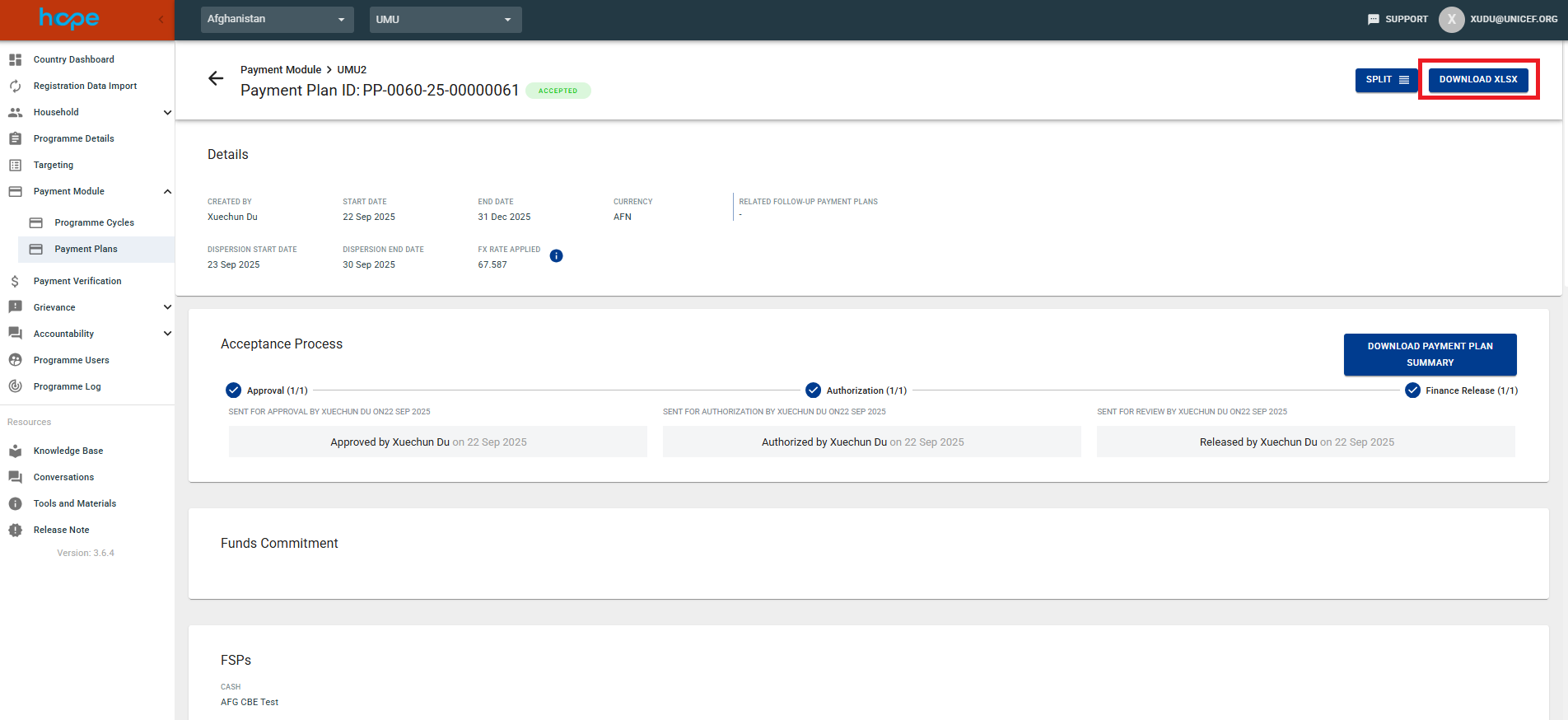Click the FX rate info icon
Screen dimensions: 1568x720
click(556, 256)
